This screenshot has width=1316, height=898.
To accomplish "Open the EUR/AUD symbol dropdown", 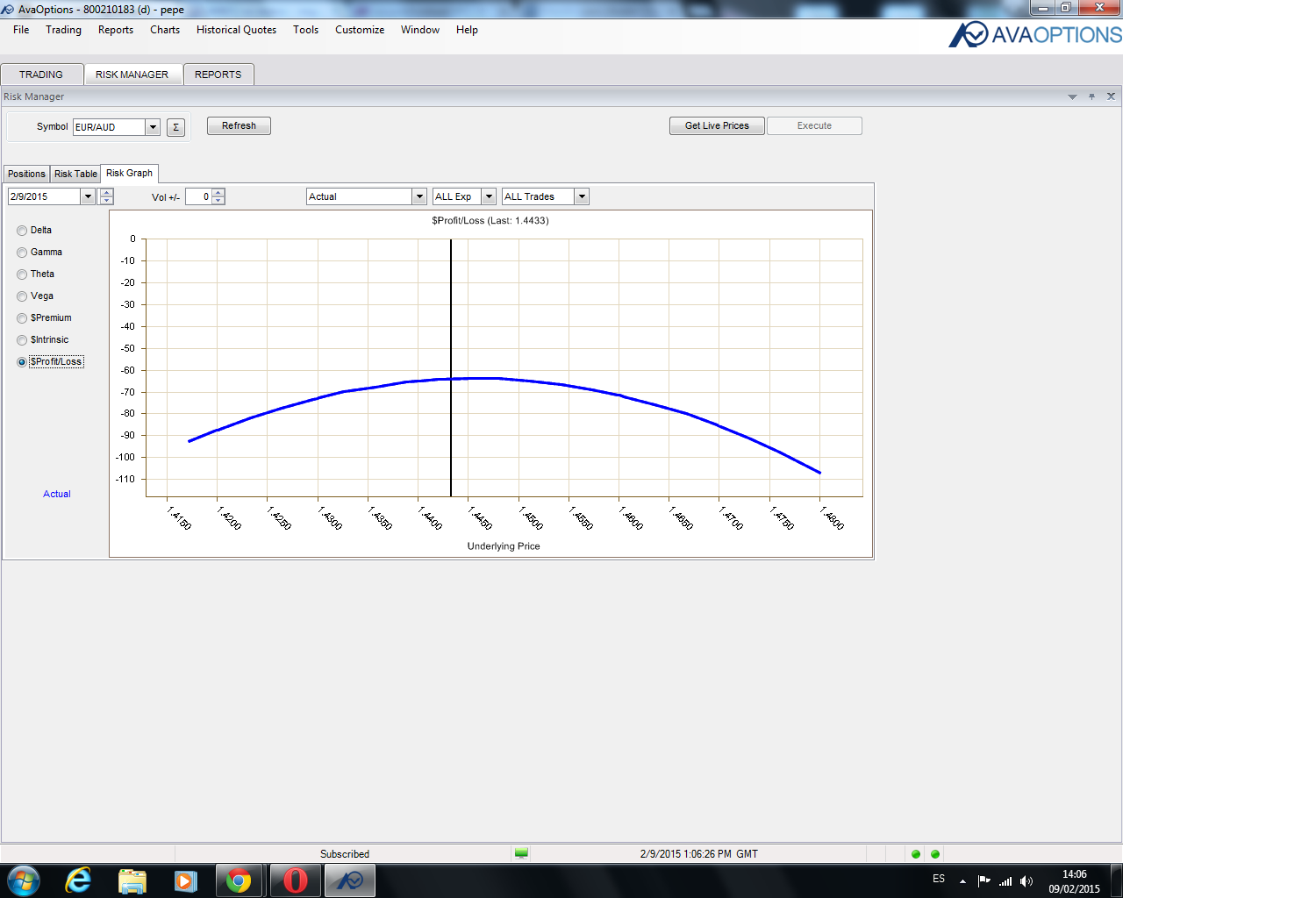I will 153,127.
